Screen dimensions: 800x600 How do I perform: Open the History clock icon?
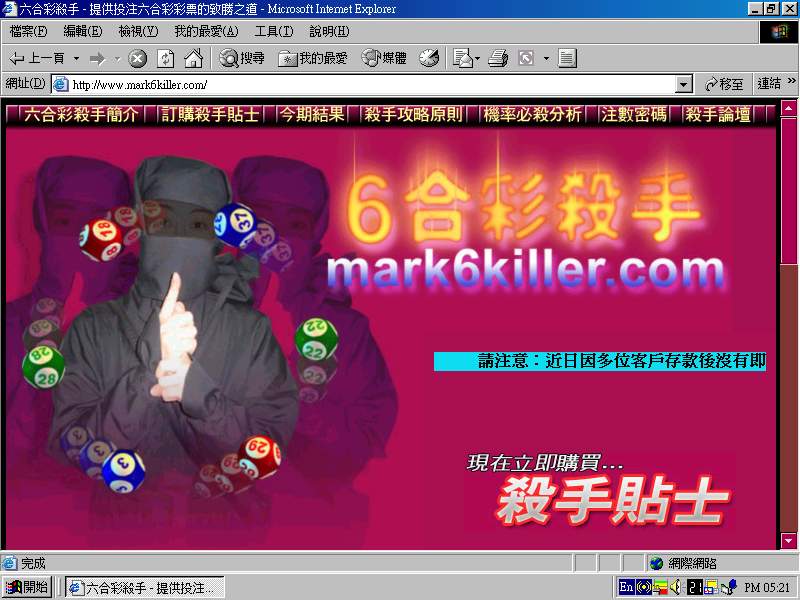tap(429, 59)
